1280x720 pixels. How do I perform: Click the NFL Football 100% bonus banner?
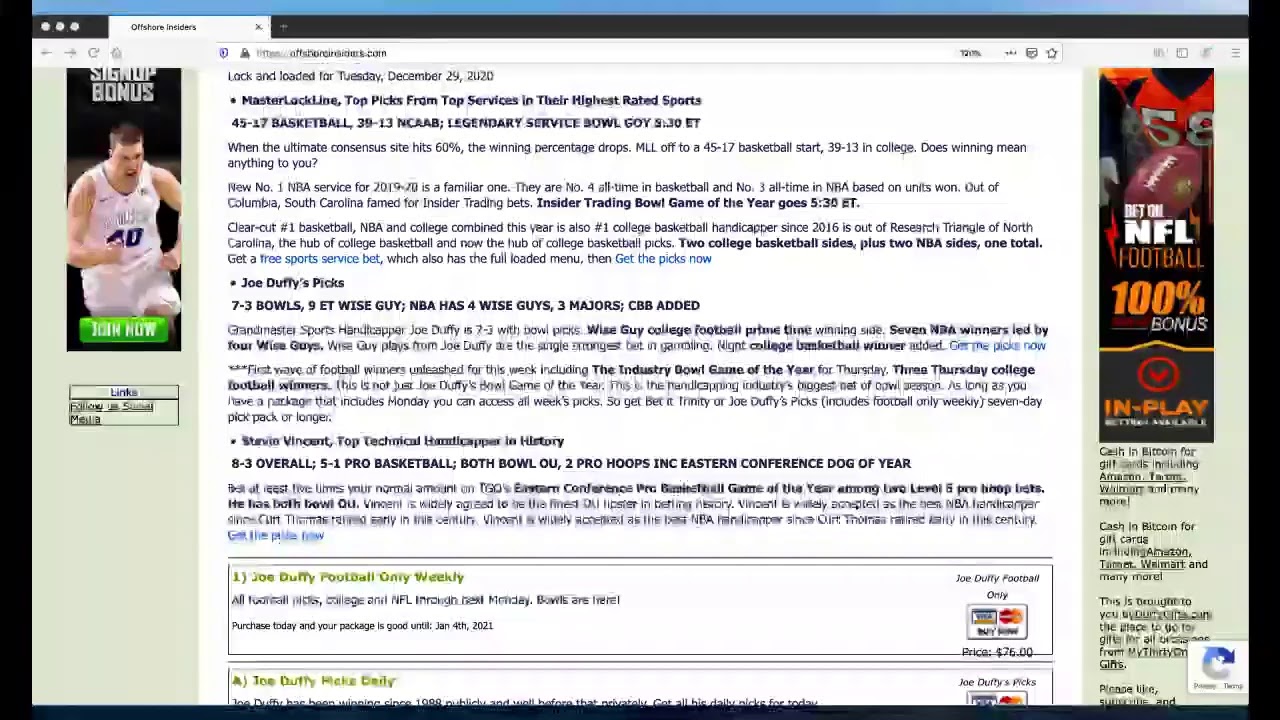pyautogui.click(x=1156, y=205)
